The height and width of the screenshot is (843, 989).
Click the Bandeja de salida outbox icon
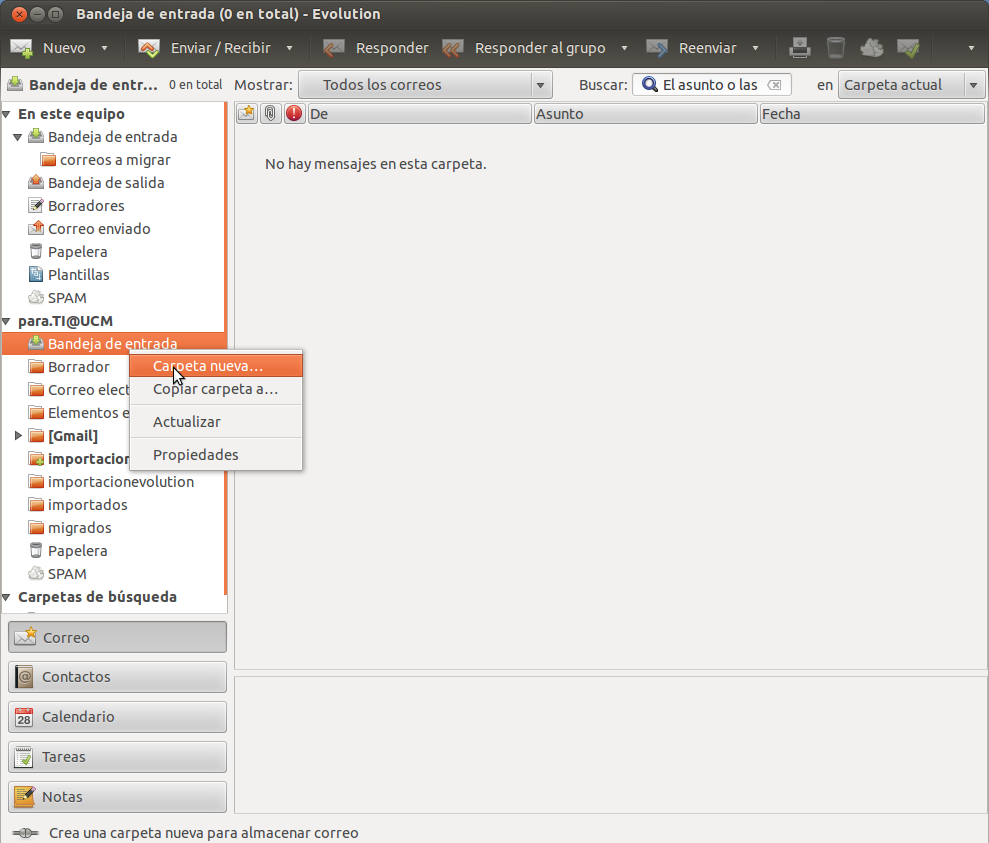coord(36,182)
